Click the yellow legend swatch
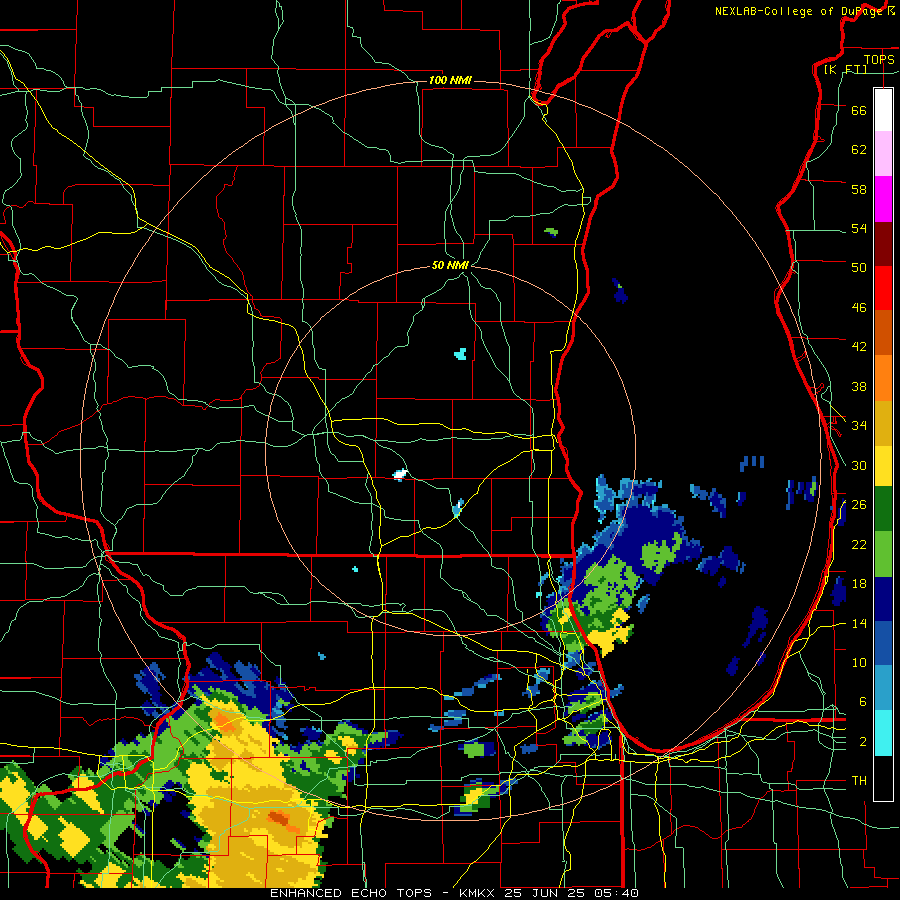 coord(883,465)
